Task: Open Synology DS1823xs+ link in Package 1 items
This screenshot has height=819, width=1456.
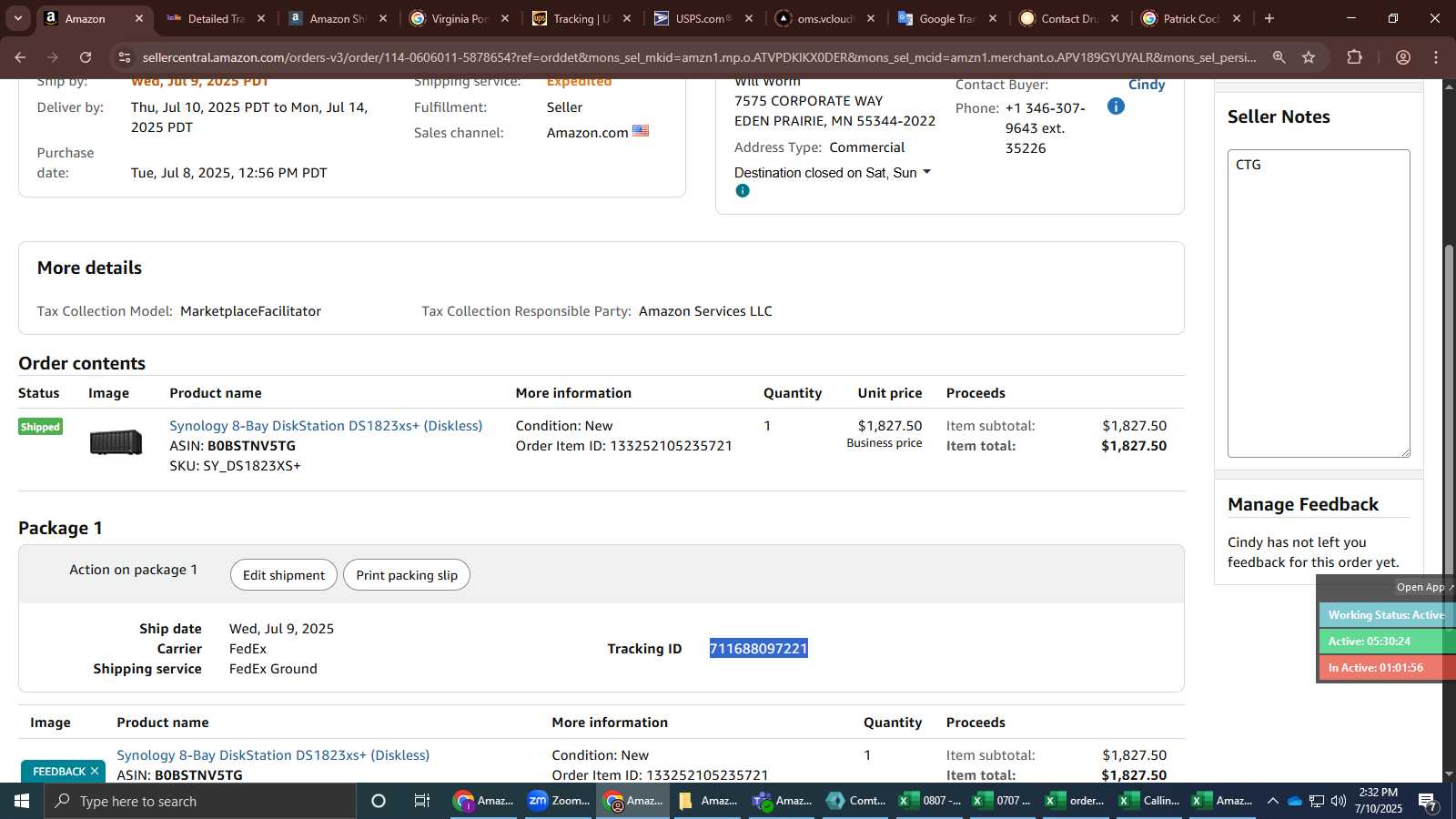Action: click(273, 755)
